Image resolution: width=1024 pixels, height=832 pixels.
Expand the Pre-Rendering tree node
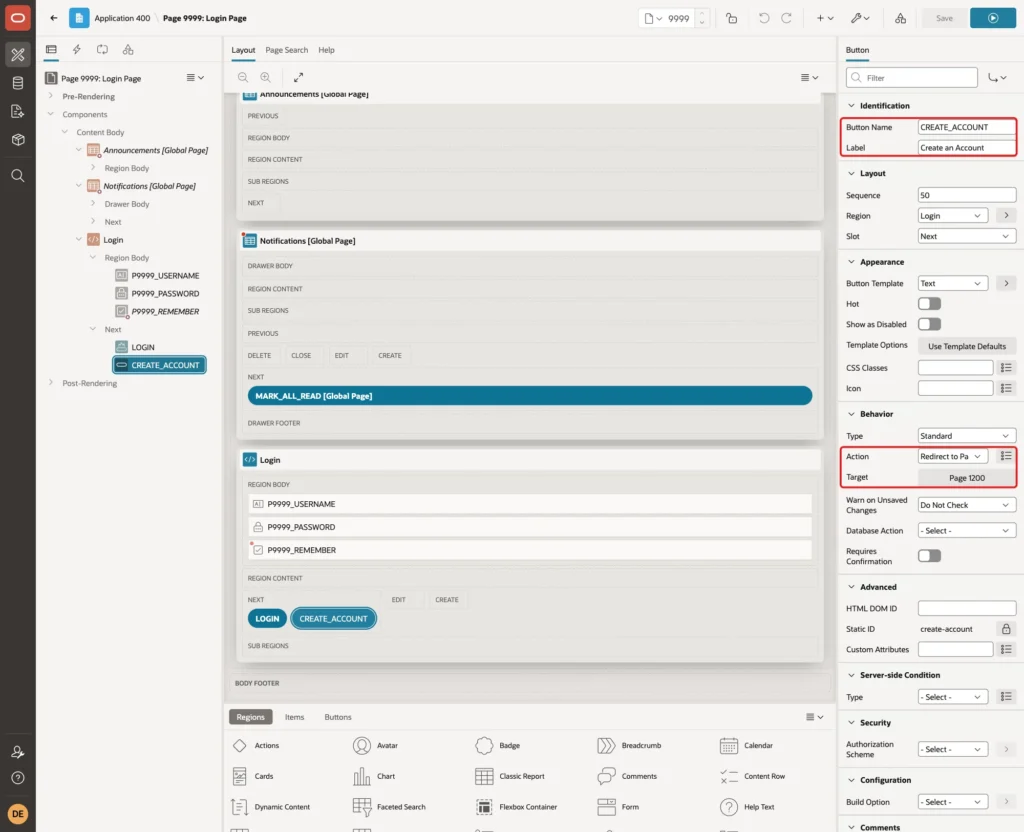coord(51,96)
